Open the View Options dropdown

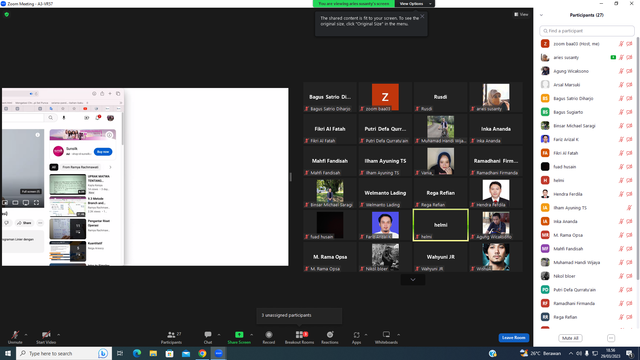click(x=415, y=4)
